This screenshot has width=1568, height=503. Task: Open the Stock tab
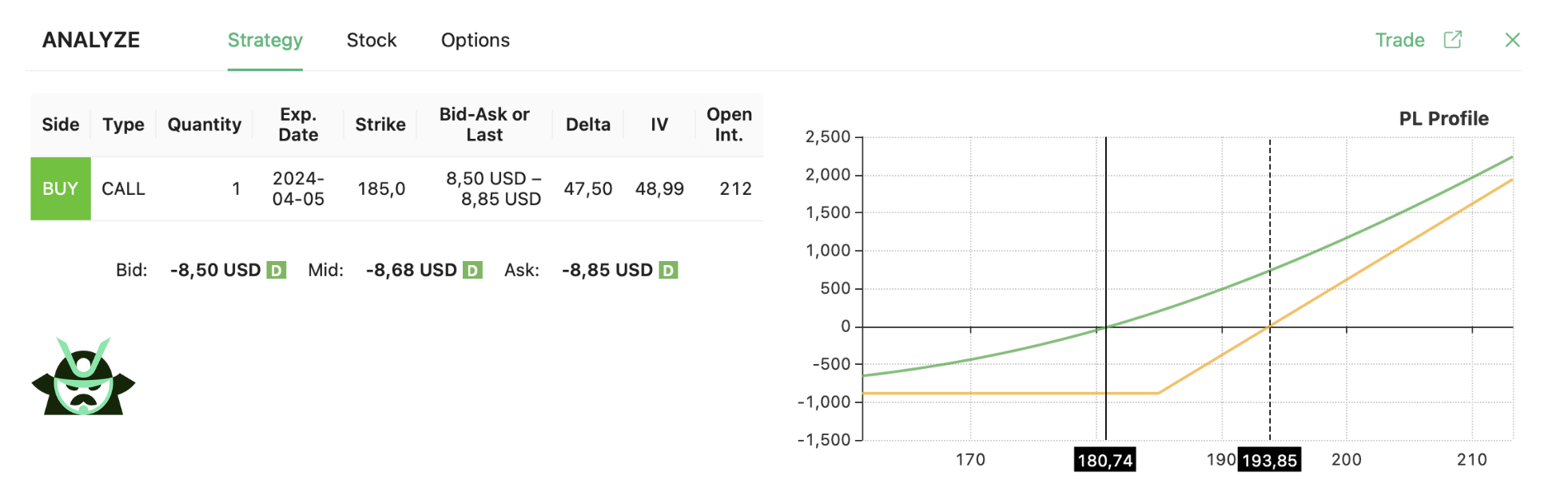[371, 40]
